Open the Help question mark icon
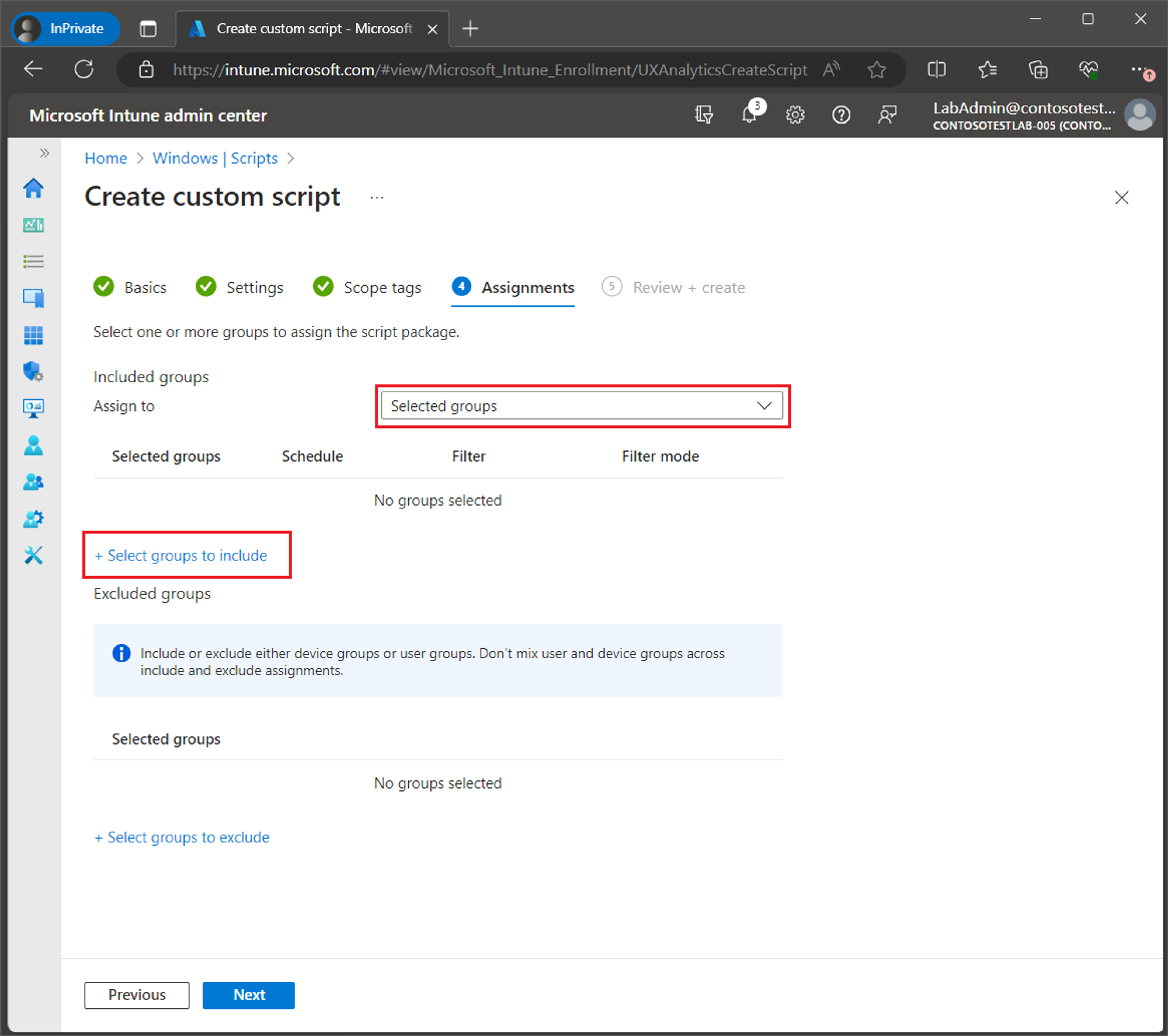 click(x=841, y=115)
